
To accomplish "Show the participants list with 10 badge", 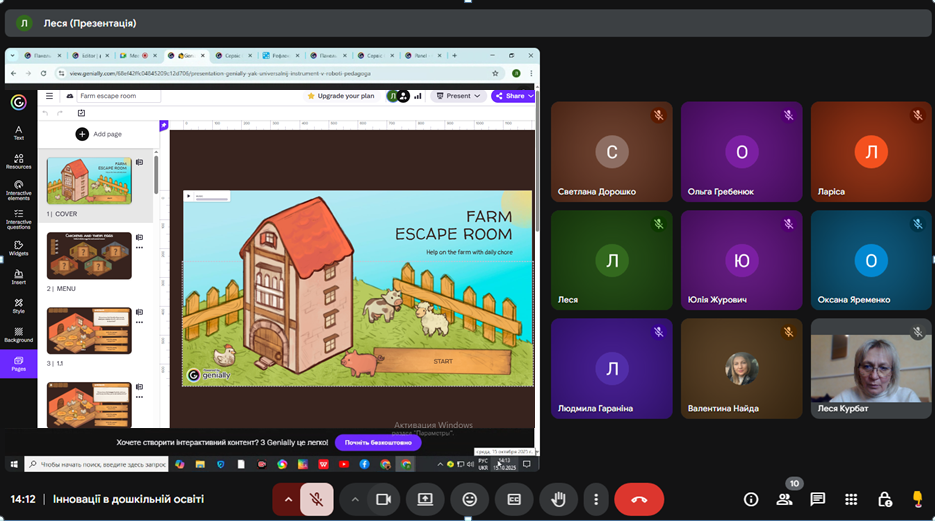I will click(x=785, y=499).
